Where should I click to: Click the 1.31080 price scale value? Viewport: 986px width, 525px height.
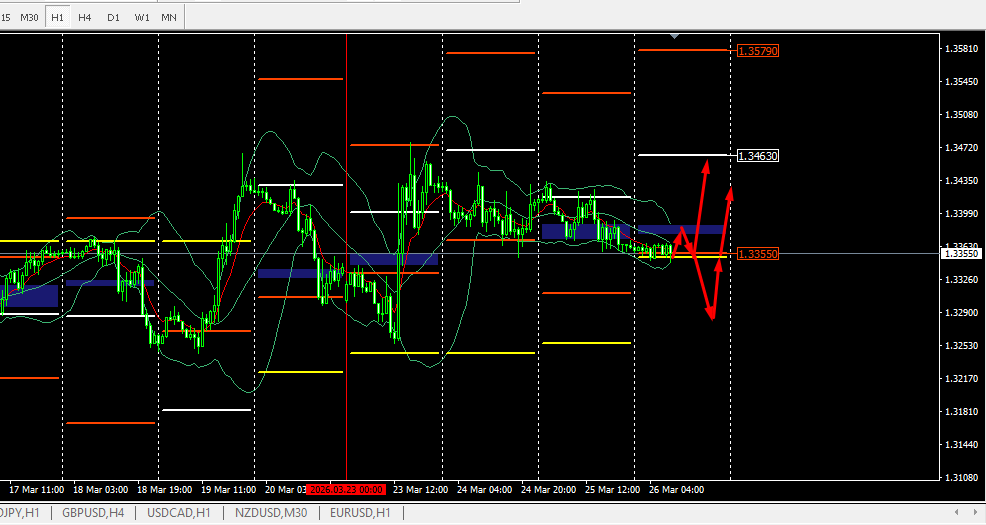pyautogui.click(x=962, y=478)
